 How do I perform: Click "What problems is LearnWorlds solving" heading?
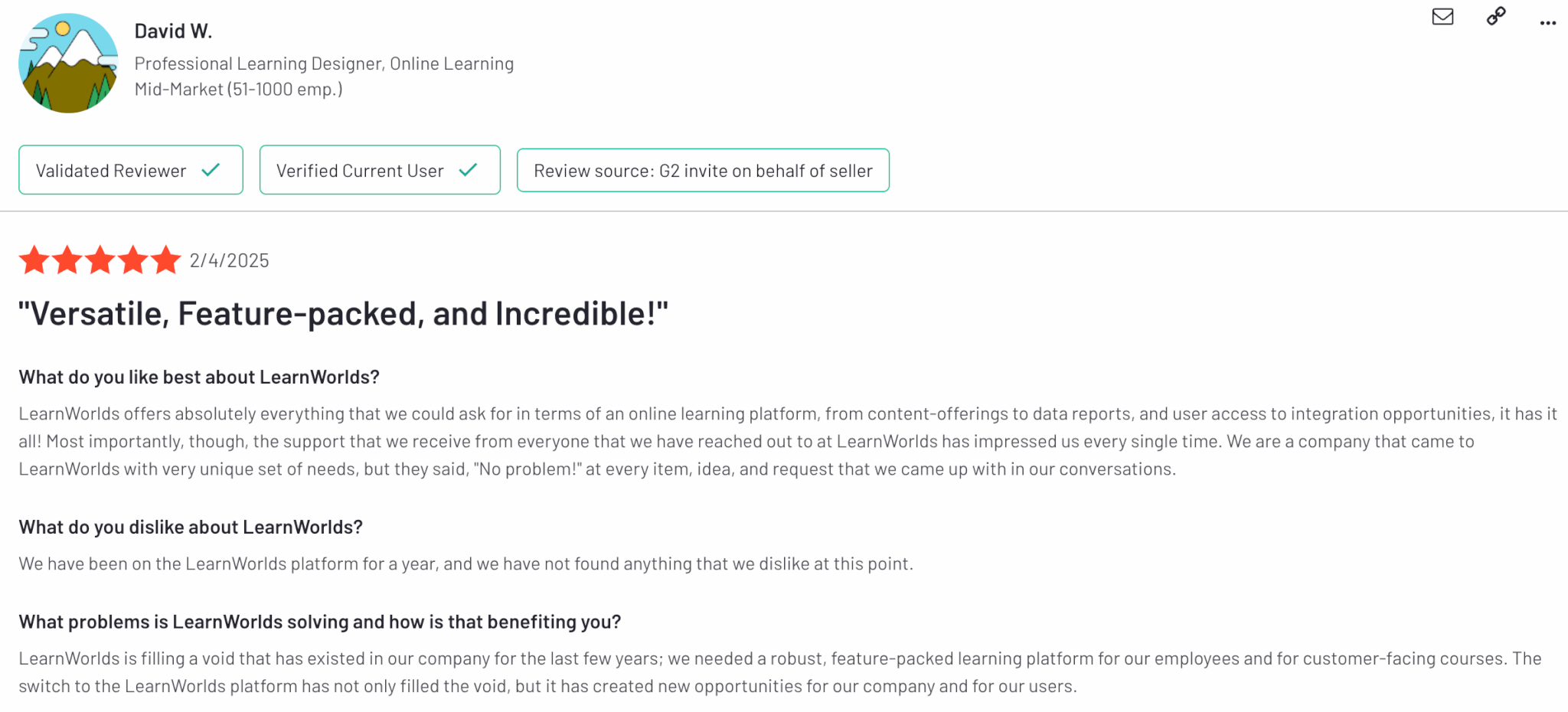(319, 622)
